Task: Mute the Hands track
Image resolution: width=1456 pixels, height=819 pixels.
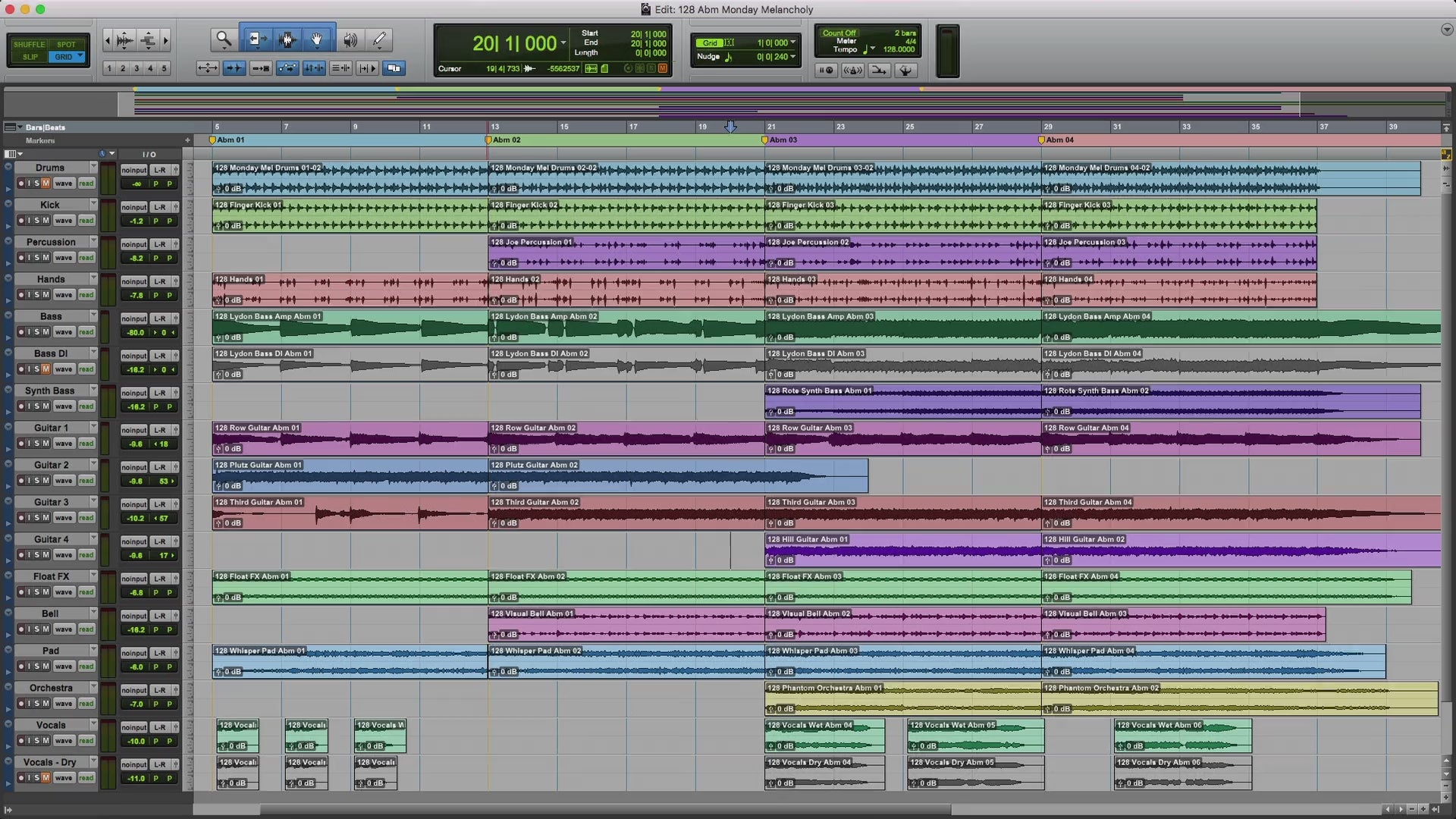Action: coord(45,295)
